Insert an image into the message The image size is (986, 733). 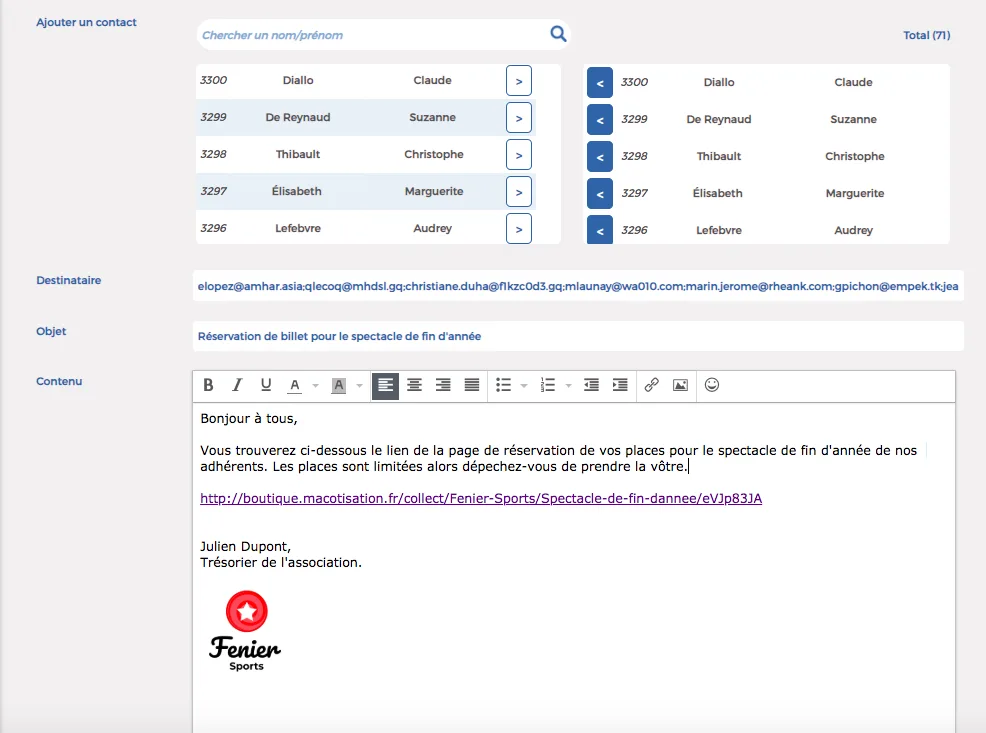[x=680, y=385]
